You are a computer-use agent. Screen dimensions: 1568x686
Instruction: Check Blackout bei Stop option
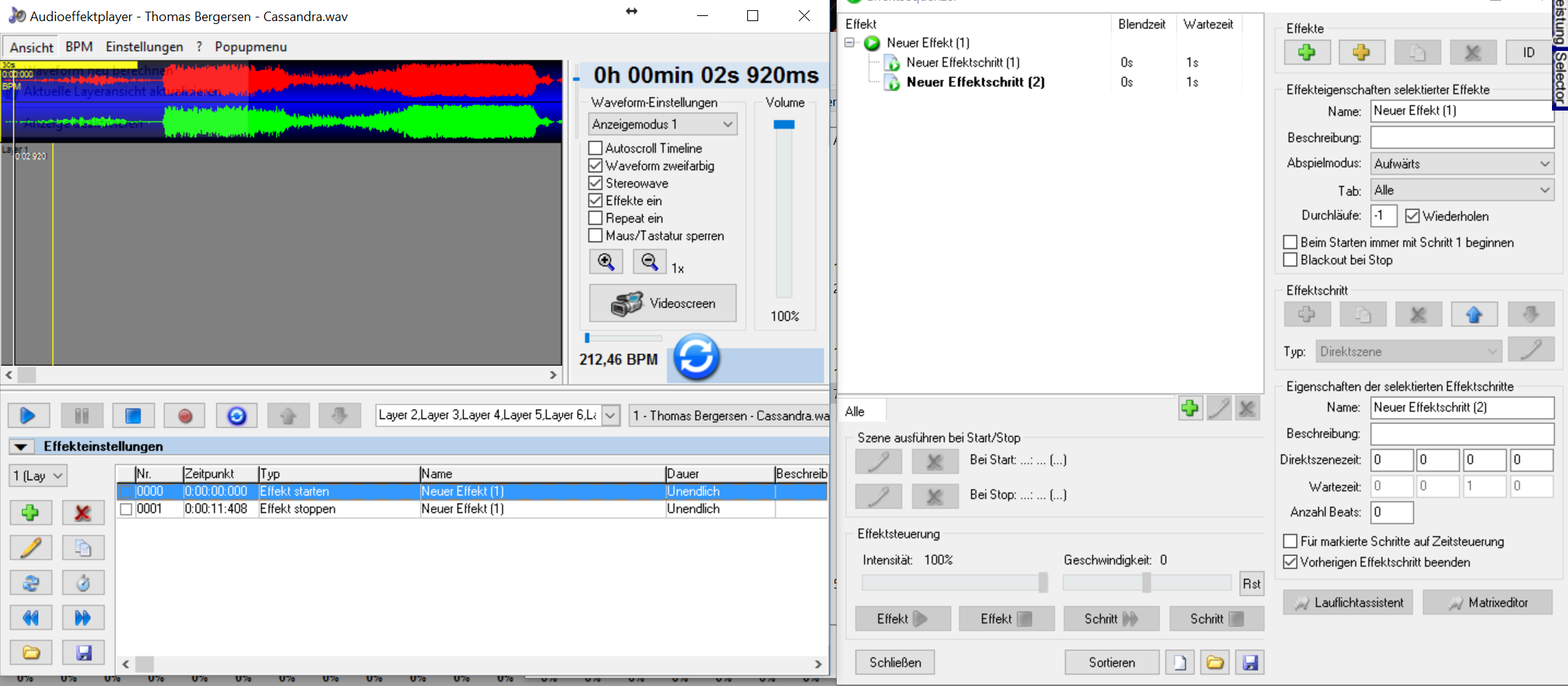[x=1290, y=260]
